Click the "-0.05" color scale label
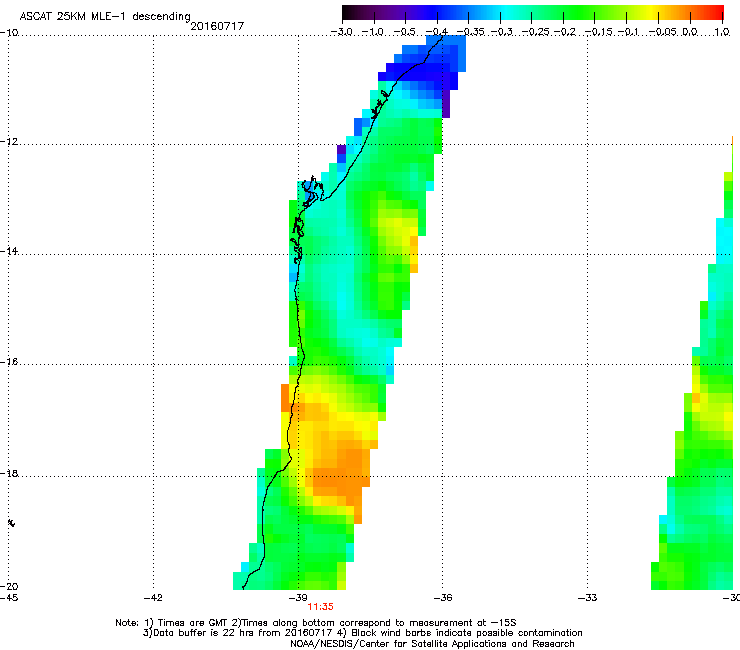 click(x=663, y=32)
